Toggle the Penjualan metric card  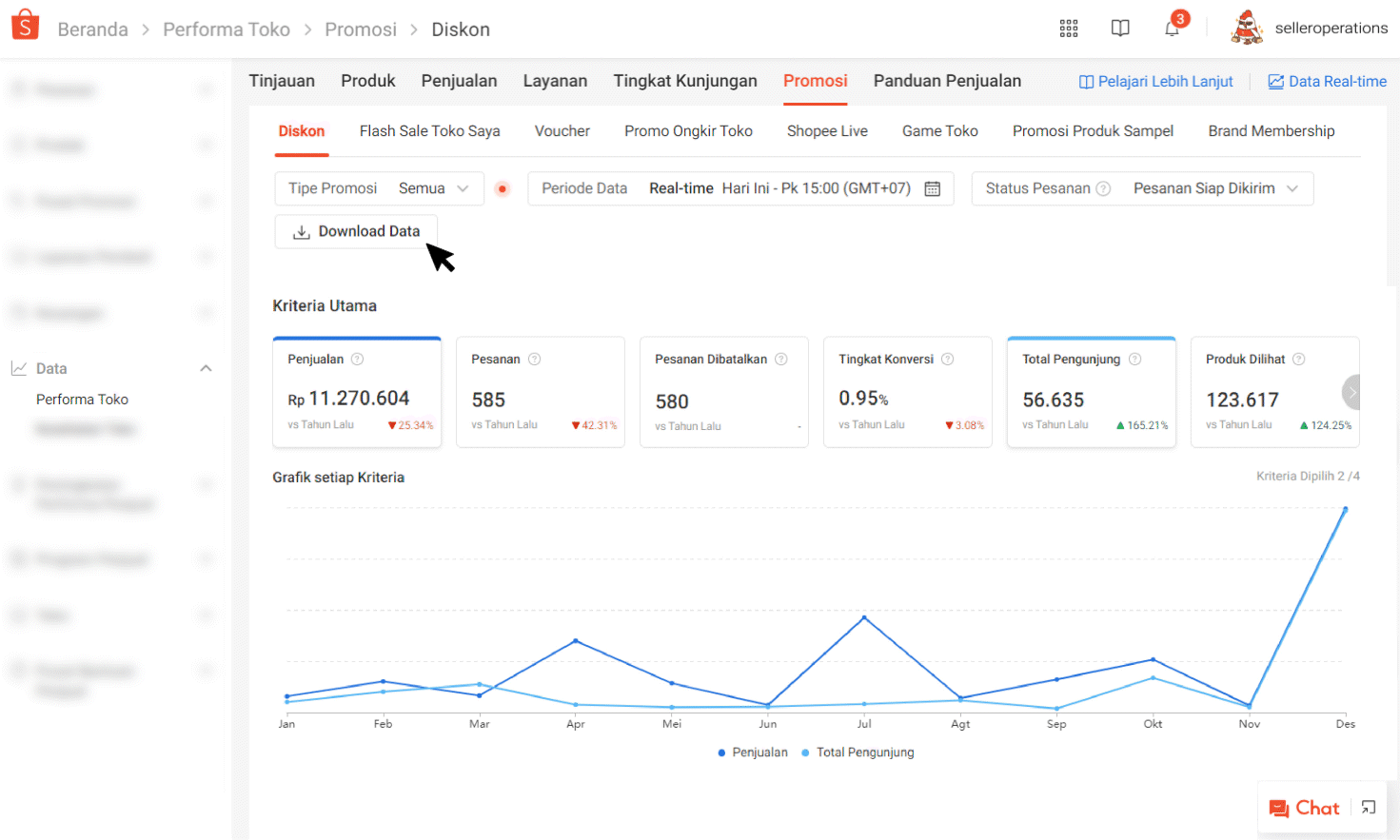point(357,392)
